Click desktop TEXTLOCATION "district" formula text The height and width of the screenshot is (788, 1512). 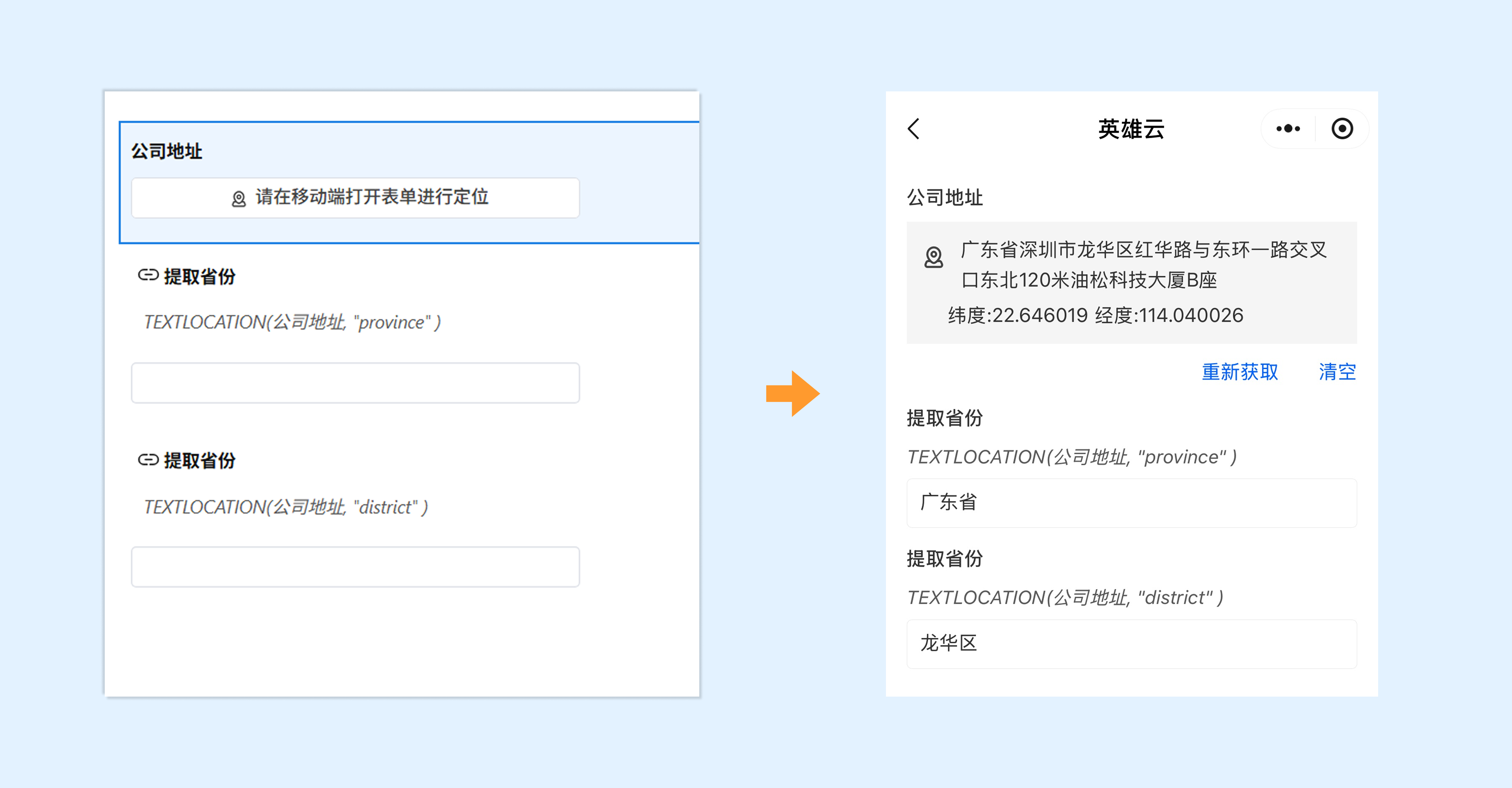286,507
